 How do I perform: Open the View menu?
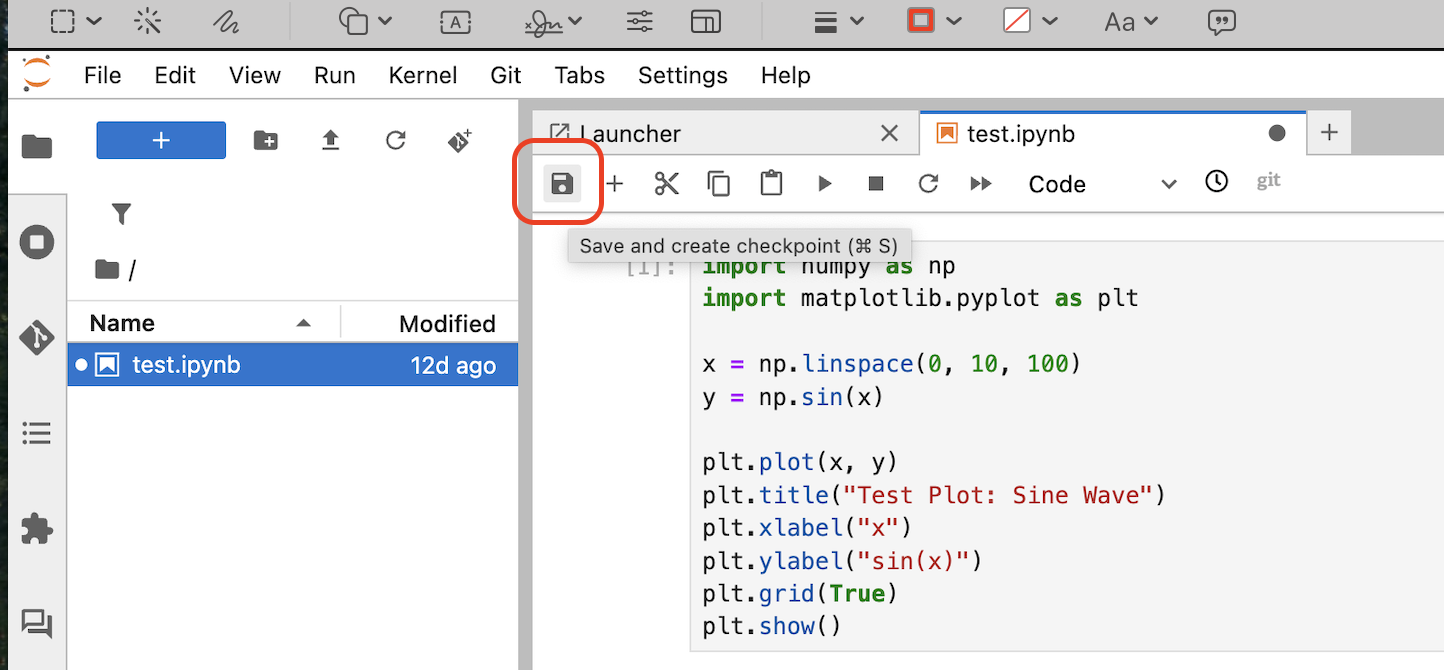255,75
